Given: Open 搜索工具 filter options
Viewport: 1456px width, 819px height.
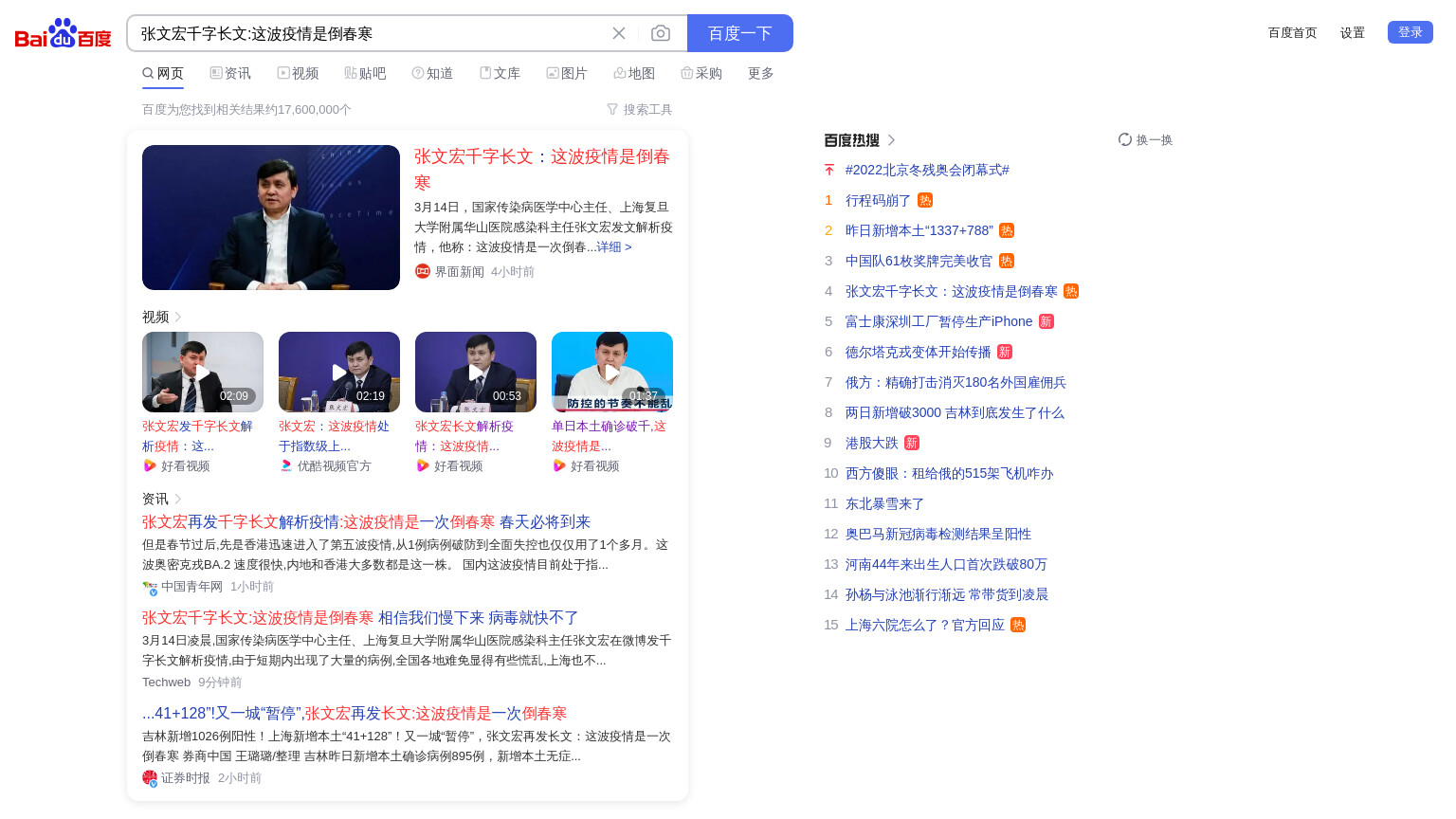Looking at the screenshot, I should (640, 110).
